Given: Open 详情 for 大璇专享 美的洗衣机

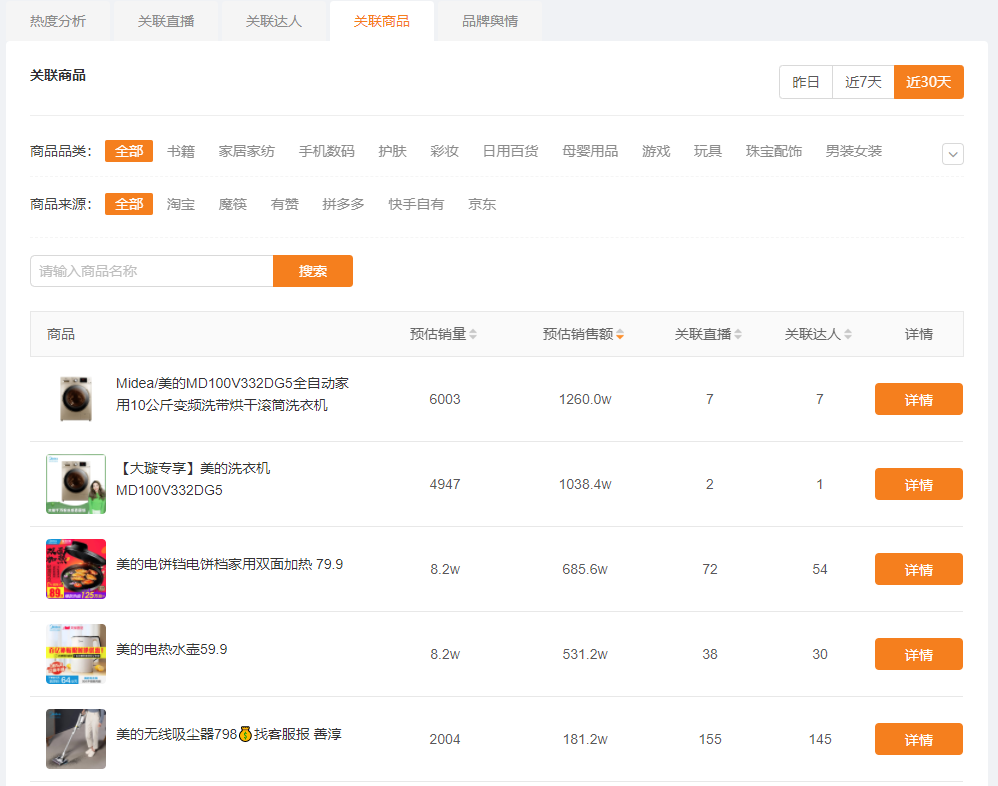Looking at the screenshot, I should click(x=918, y=484).
